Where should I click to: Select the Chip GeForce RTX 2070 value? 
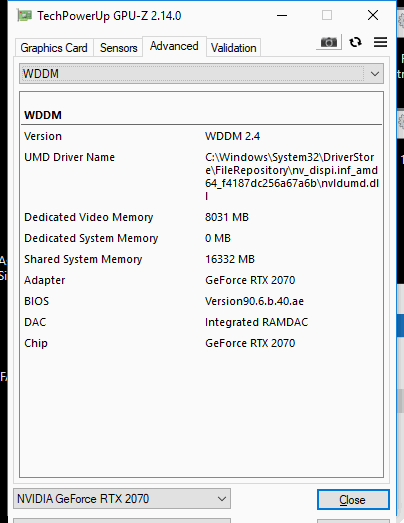(x=250, y=343)
